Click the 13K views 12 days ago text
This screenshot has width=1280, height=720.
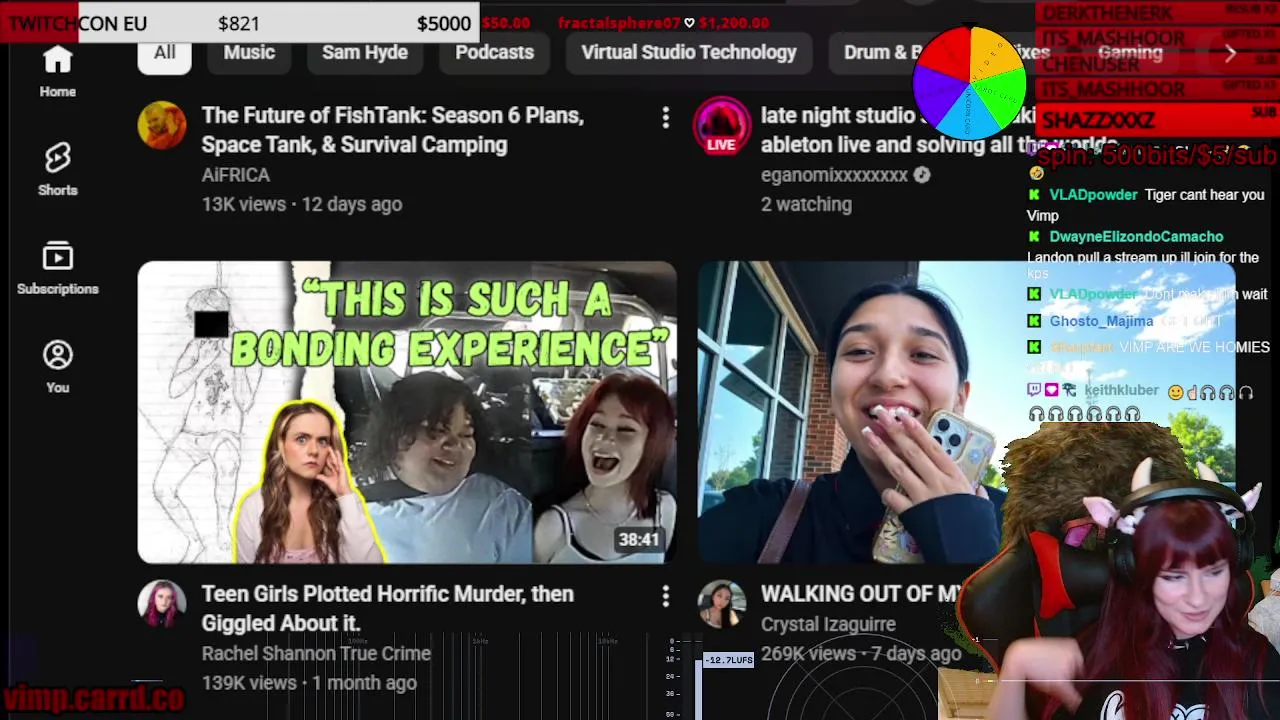tap(302, 204)
